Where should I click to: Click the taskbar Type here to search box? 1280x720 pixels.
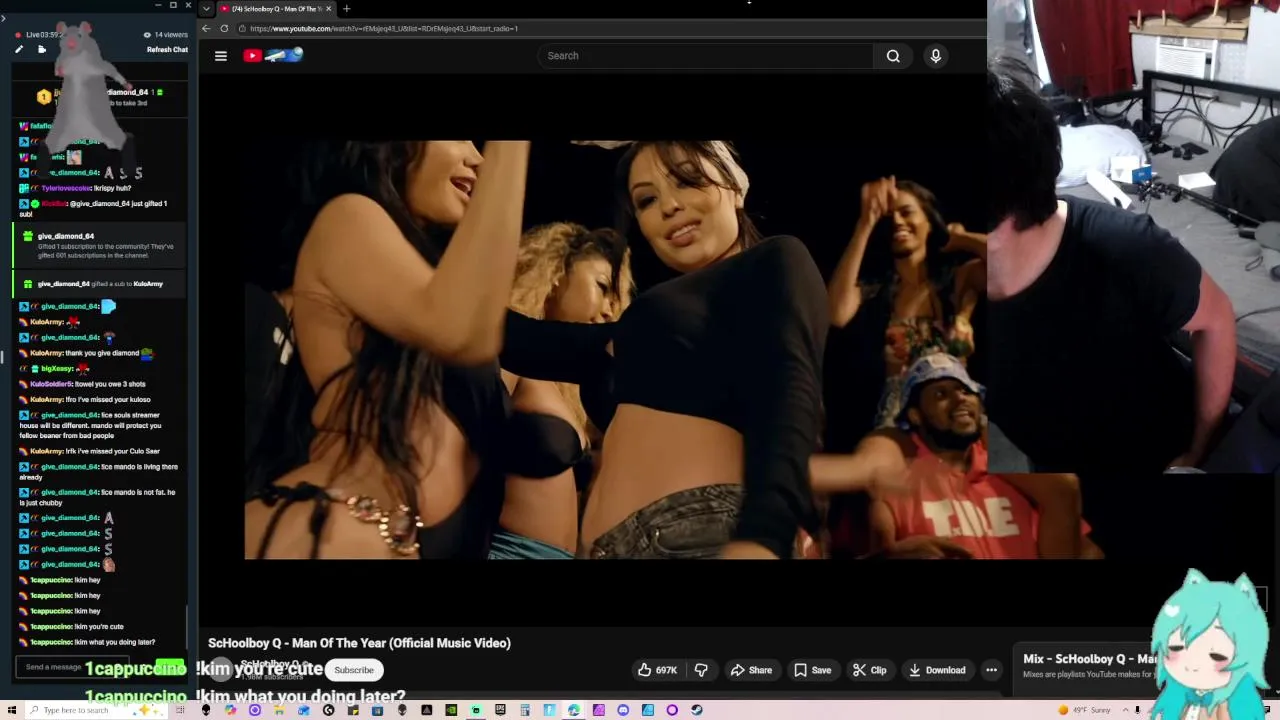pyautogui.click(x=96, y=710)
